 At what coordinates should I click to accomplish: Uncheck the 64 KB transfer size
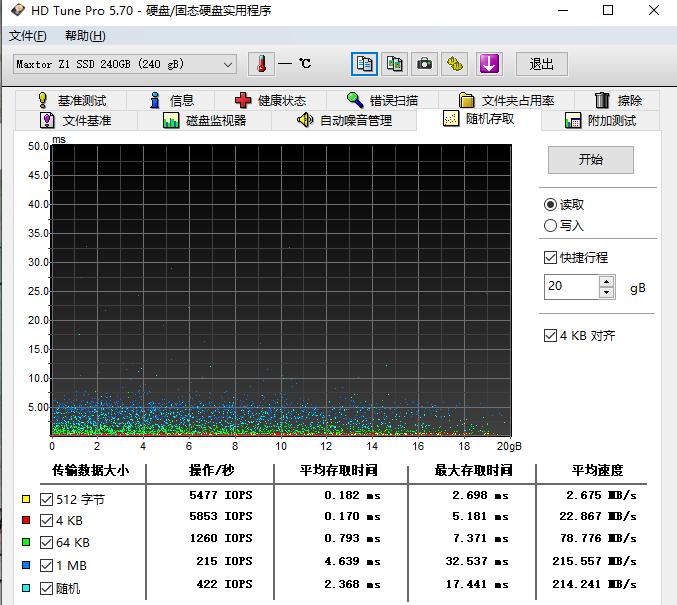coord(46,542)
